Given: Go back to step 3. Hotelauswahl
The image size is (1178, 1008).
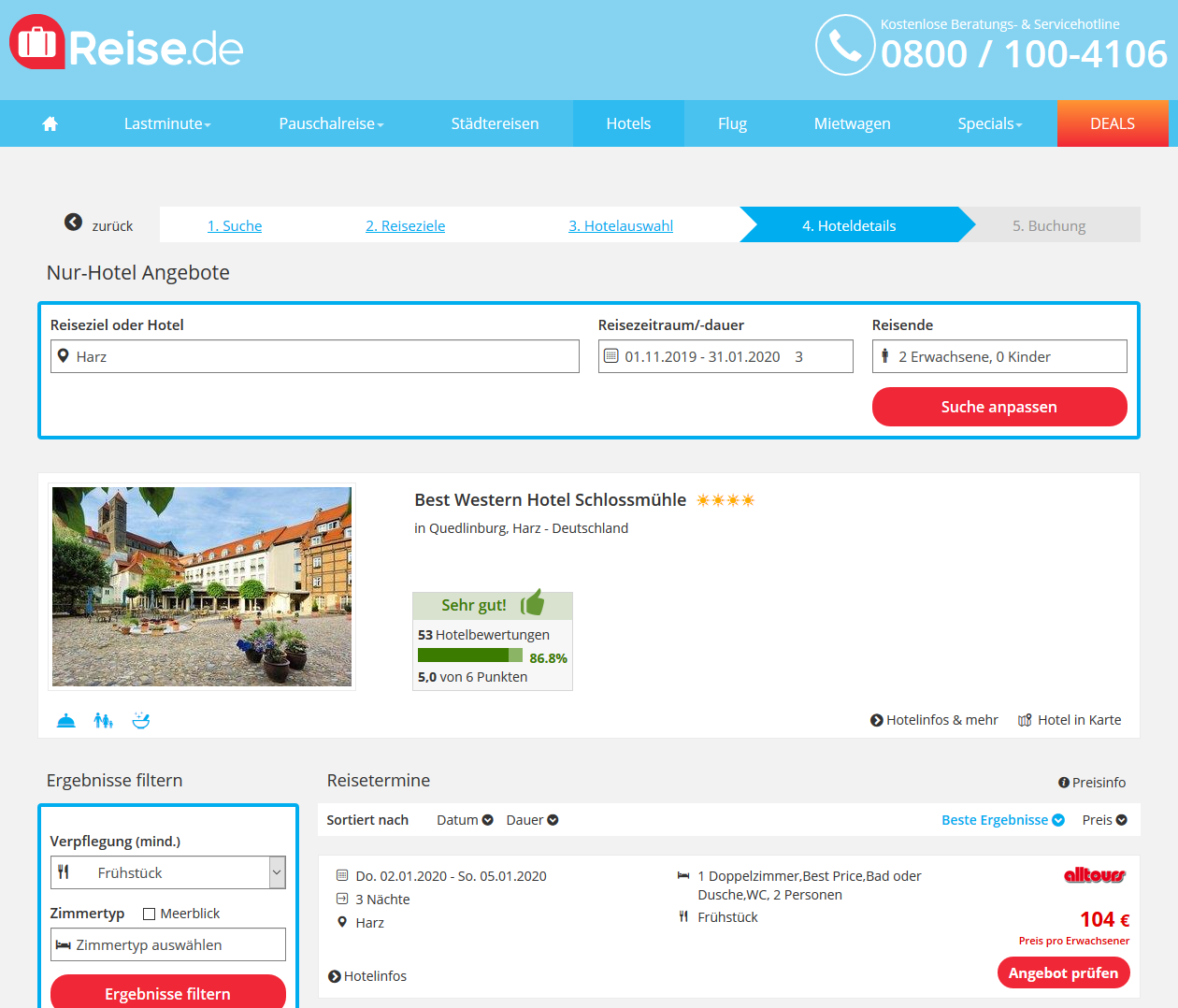Looking at the screenshot, I should [621, 225].
